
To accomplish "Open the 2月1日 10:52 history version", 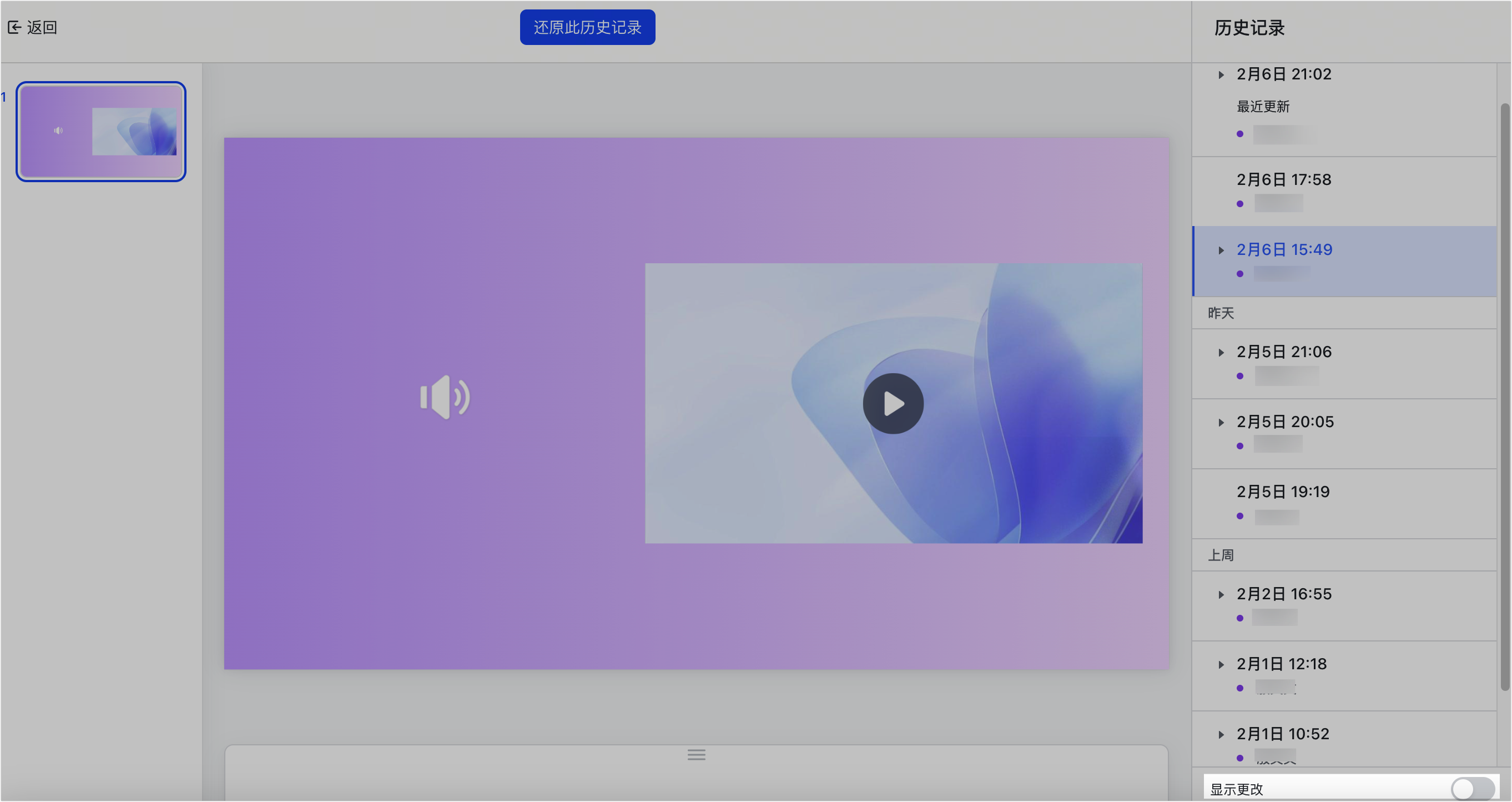I will click(x=1283, y=734).
